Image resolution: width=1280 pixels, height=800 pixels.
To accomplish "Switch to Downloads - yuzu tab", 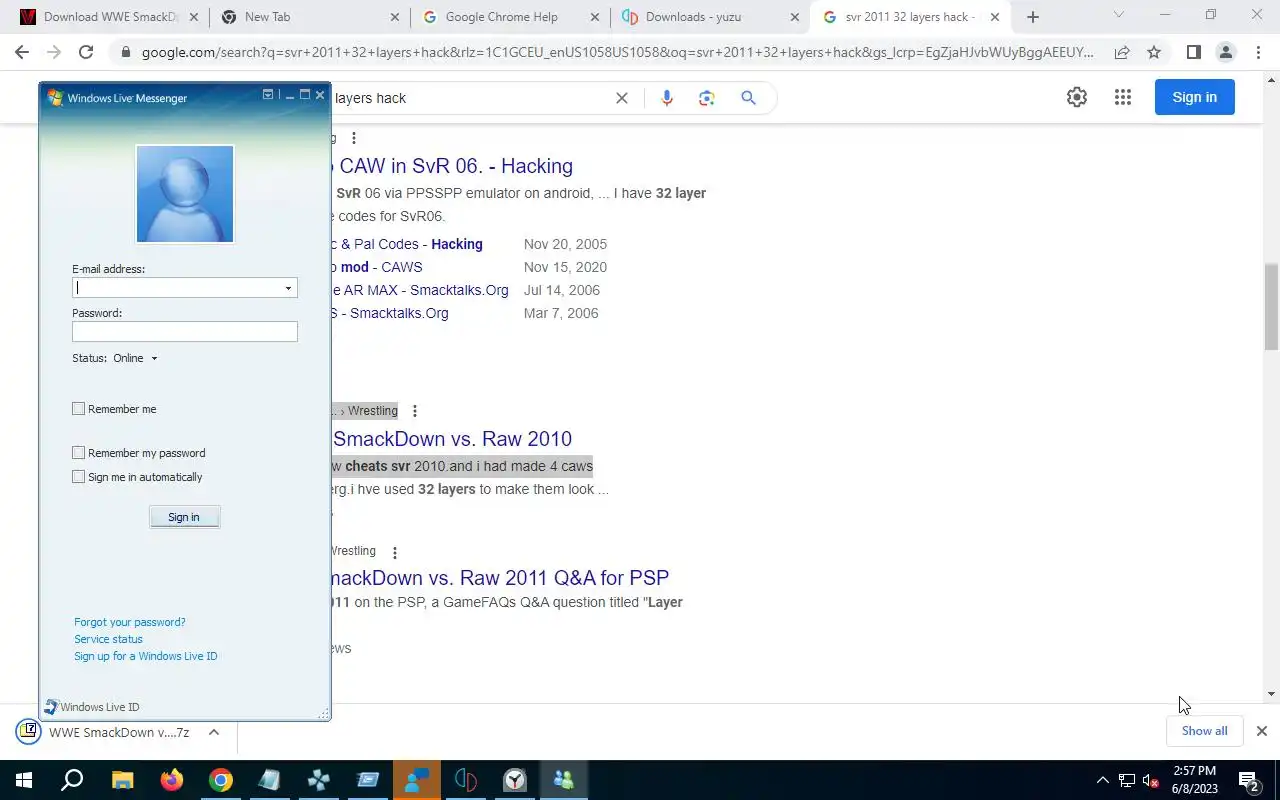I will pyautogui.click(x=711, y=17).
